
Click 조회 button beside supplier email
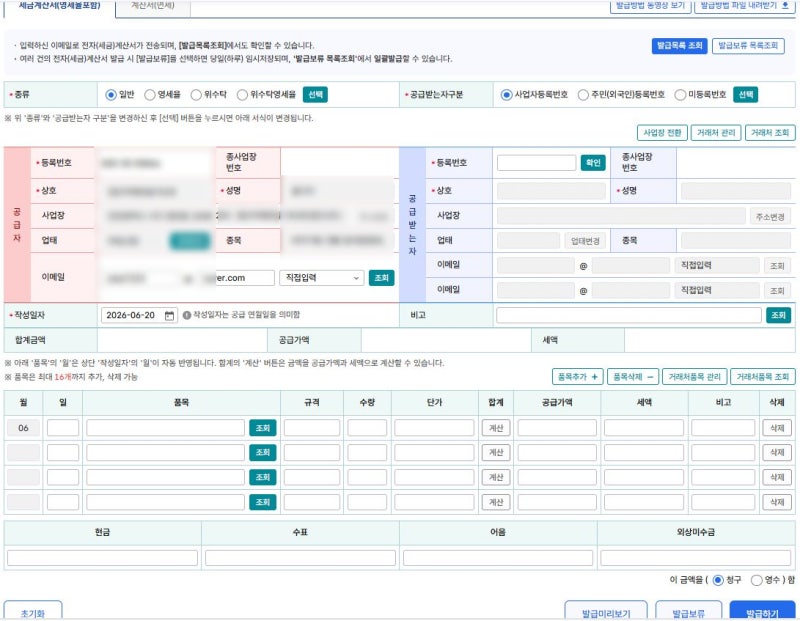click(382, 278)
